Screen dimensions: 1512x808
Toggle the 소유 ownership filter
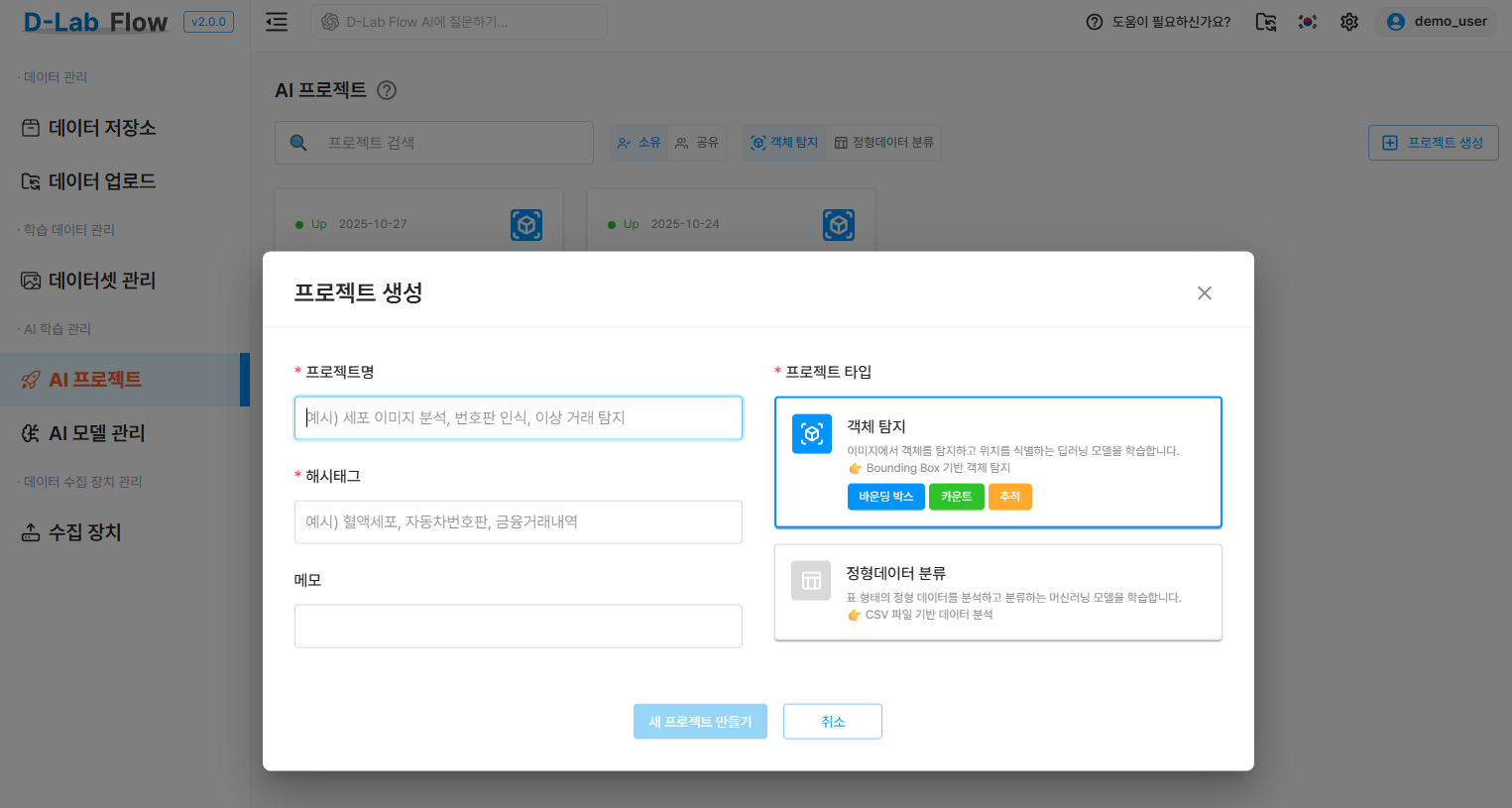[639, 142]
